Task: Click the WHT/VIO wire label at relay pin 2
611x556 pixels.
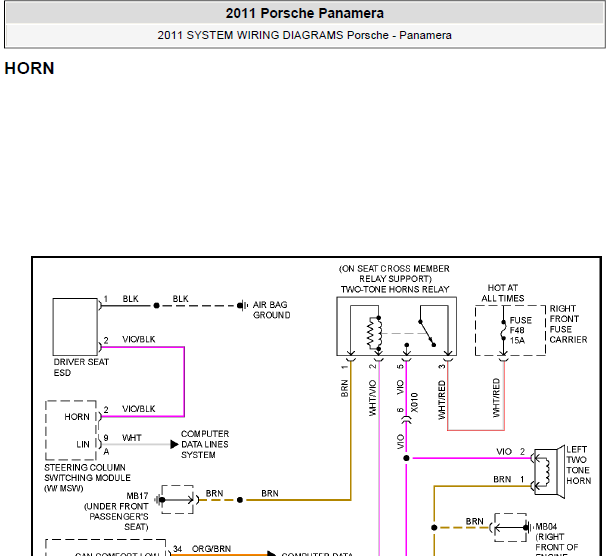Action: pyautogui.click(x=373, y=398)
